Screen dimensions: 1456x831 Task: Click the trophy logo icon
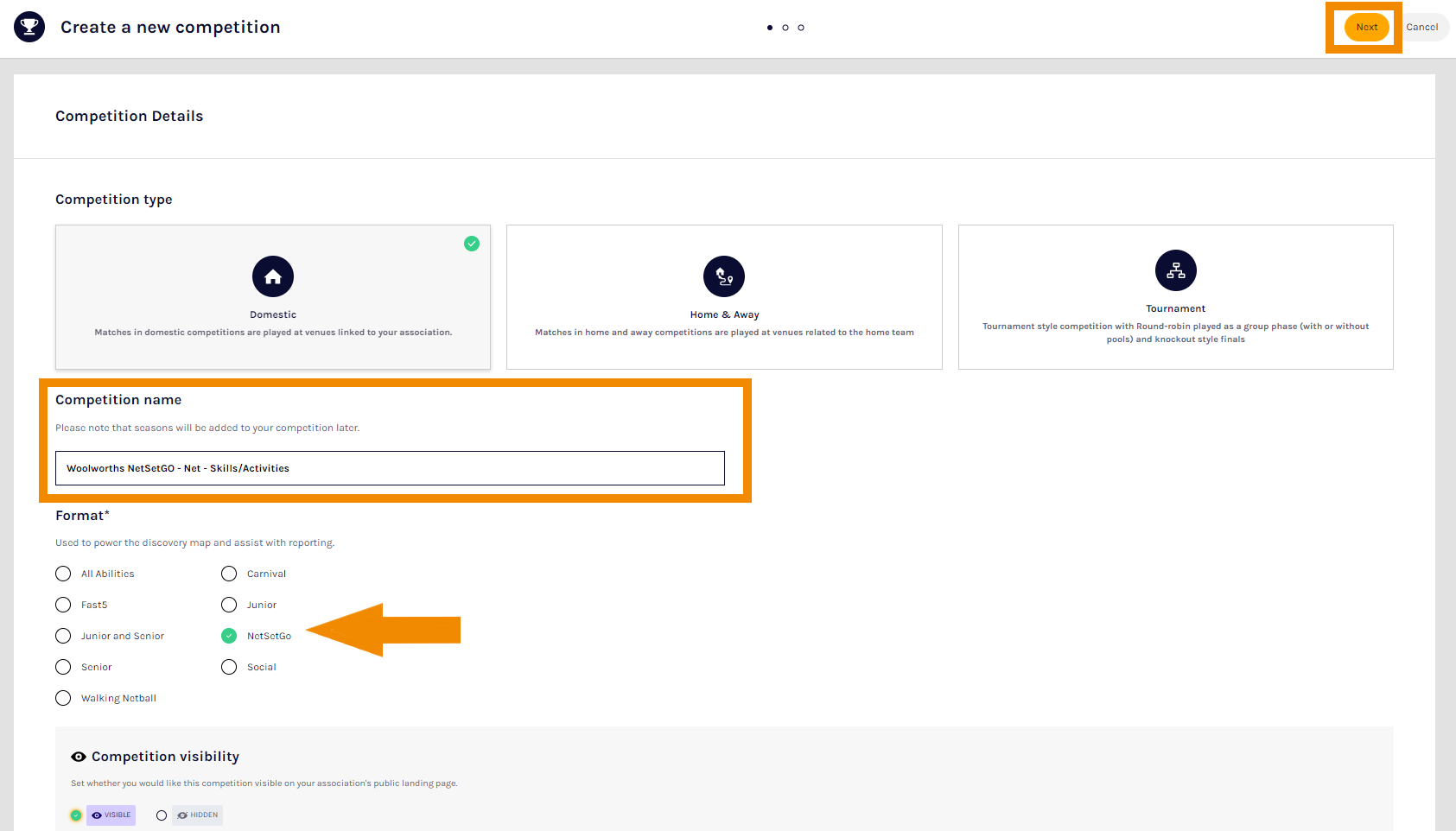[29, 27]
